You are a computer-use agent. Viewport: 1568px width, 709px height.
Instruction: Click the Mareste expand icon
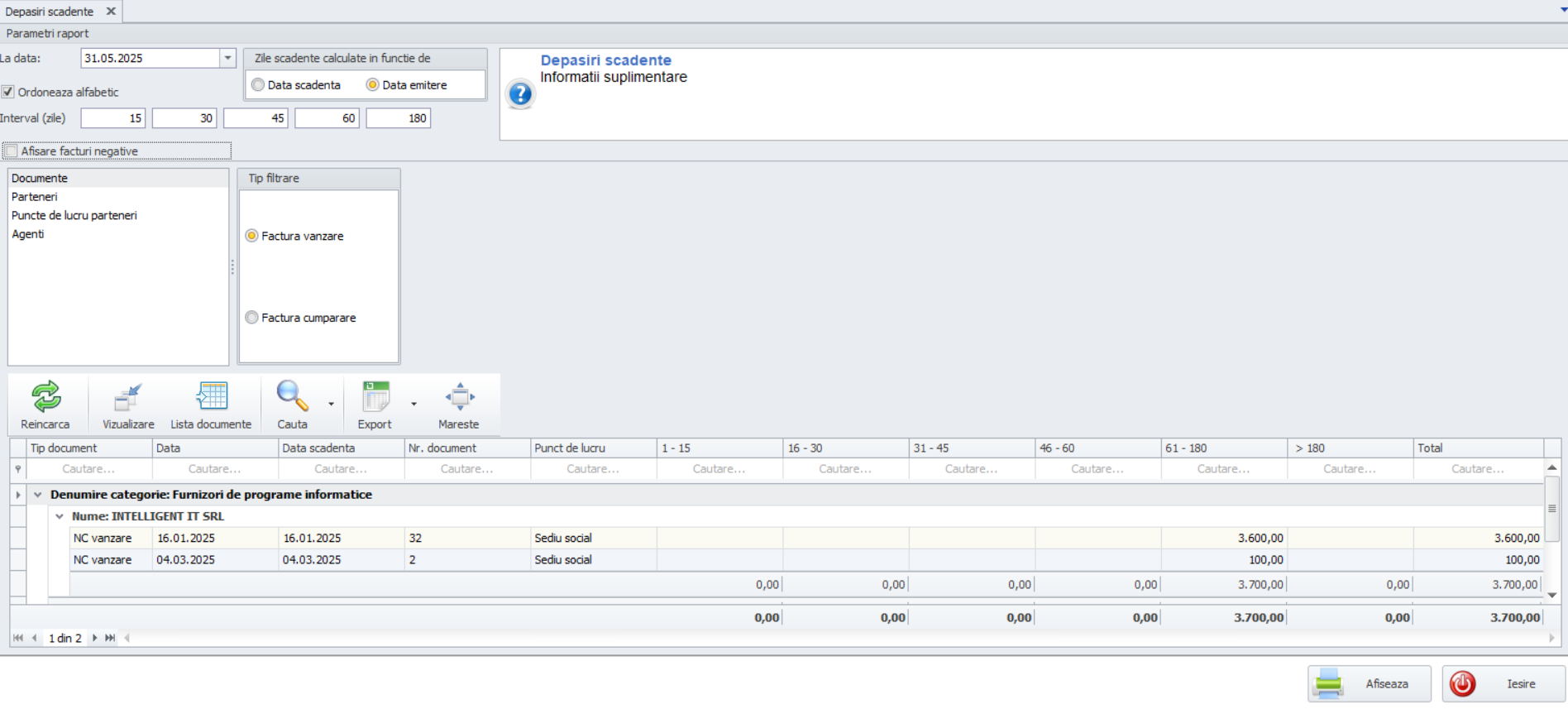coord(459,397)
